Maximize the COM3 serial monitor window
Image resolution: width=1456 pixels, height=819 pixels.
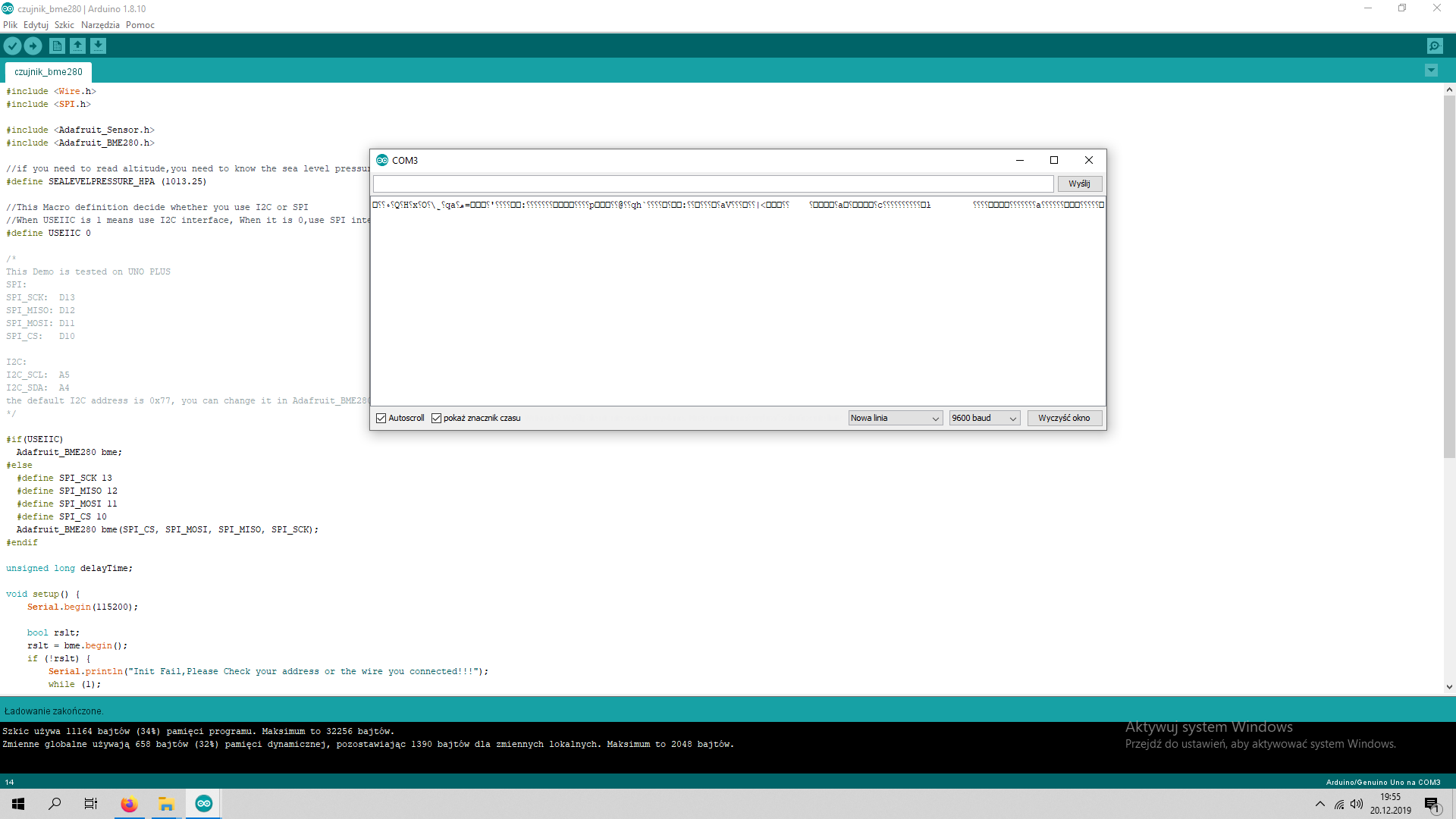click(x=1053, y=160)
